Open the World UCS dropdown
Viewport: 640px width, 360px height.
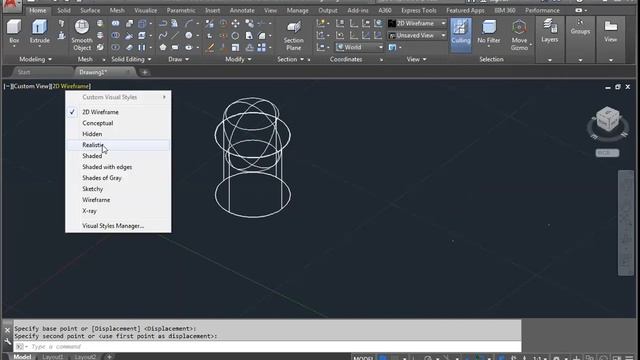click(x=360, y=47)
